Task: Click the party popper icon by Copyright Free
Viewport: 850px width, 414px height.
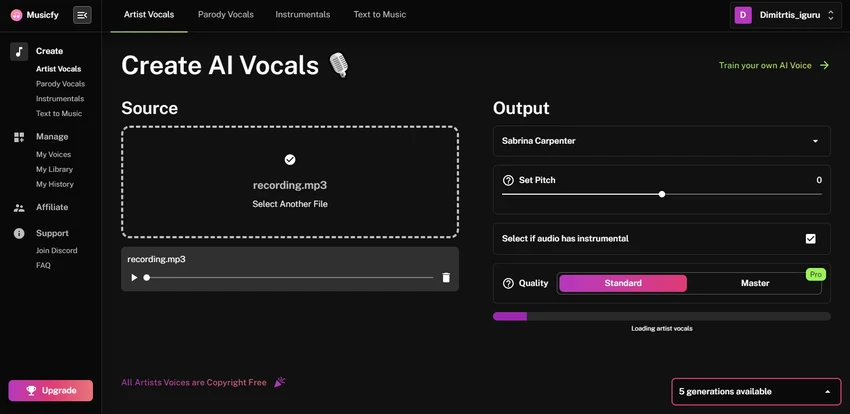Action: (x=279, y=382)
